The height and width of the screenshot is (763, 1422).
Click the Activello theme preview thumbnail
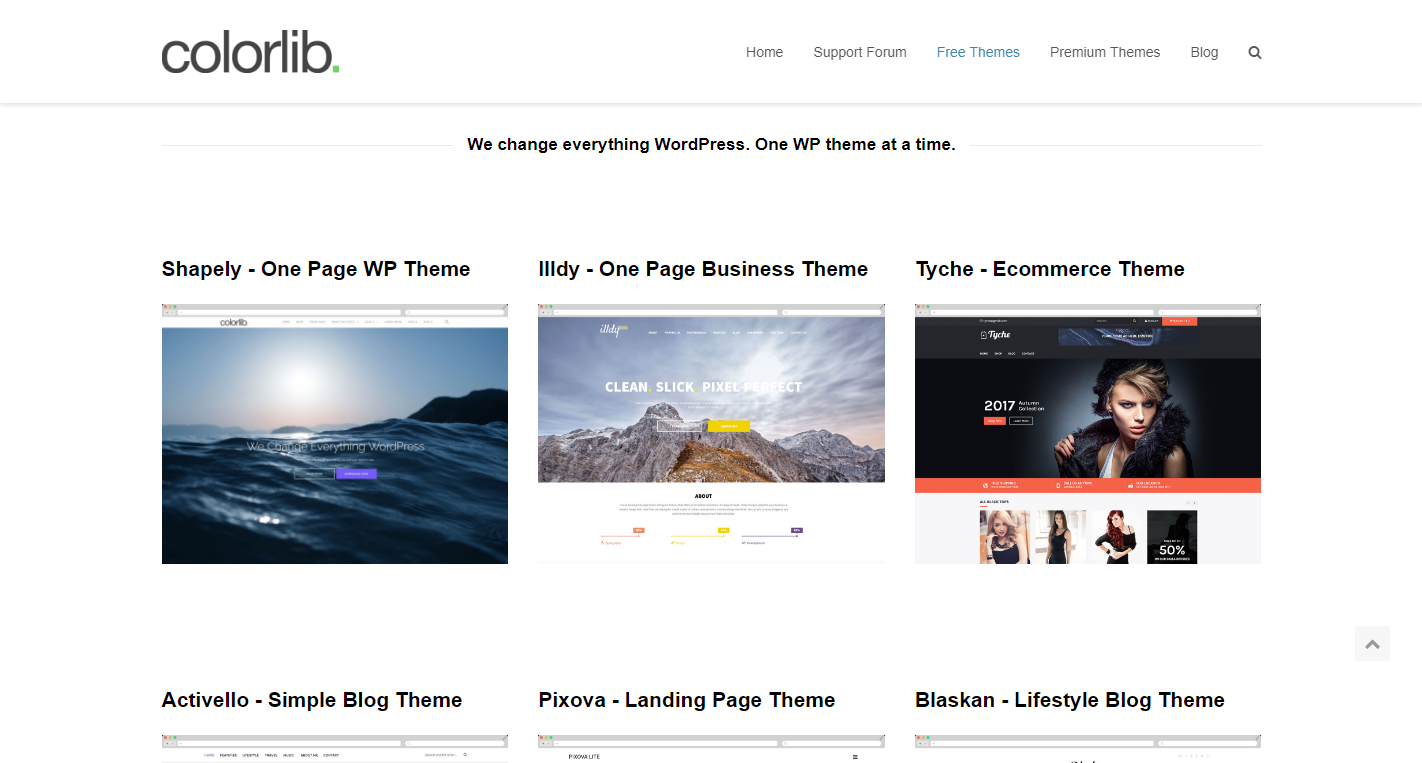335,749
